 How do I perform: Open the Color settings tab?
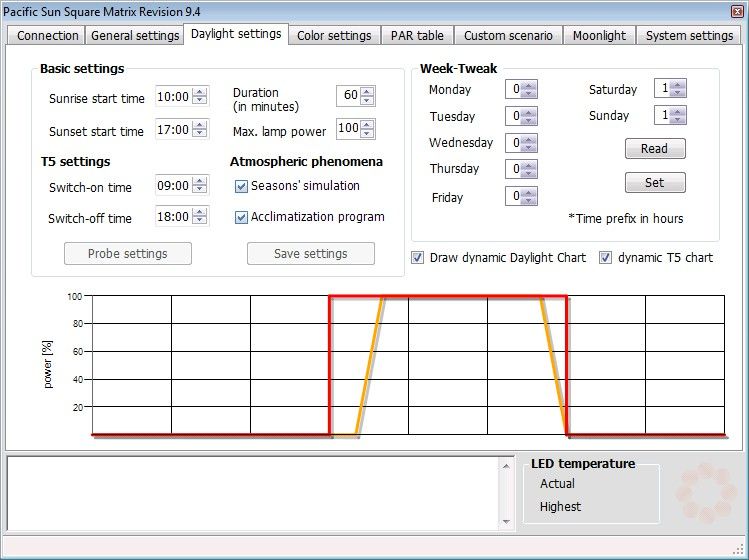[x=334, y=35]
